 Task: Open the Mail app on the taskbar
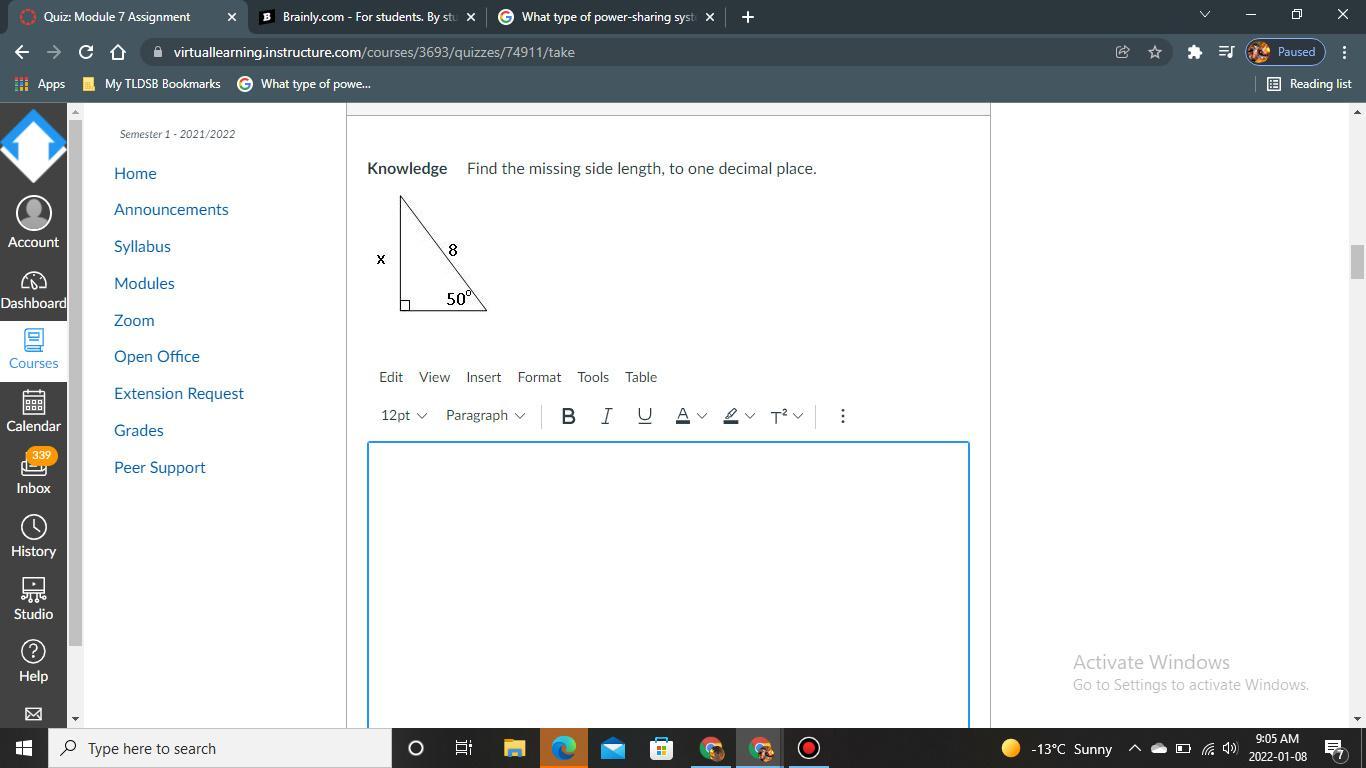(x=612, y=748)
